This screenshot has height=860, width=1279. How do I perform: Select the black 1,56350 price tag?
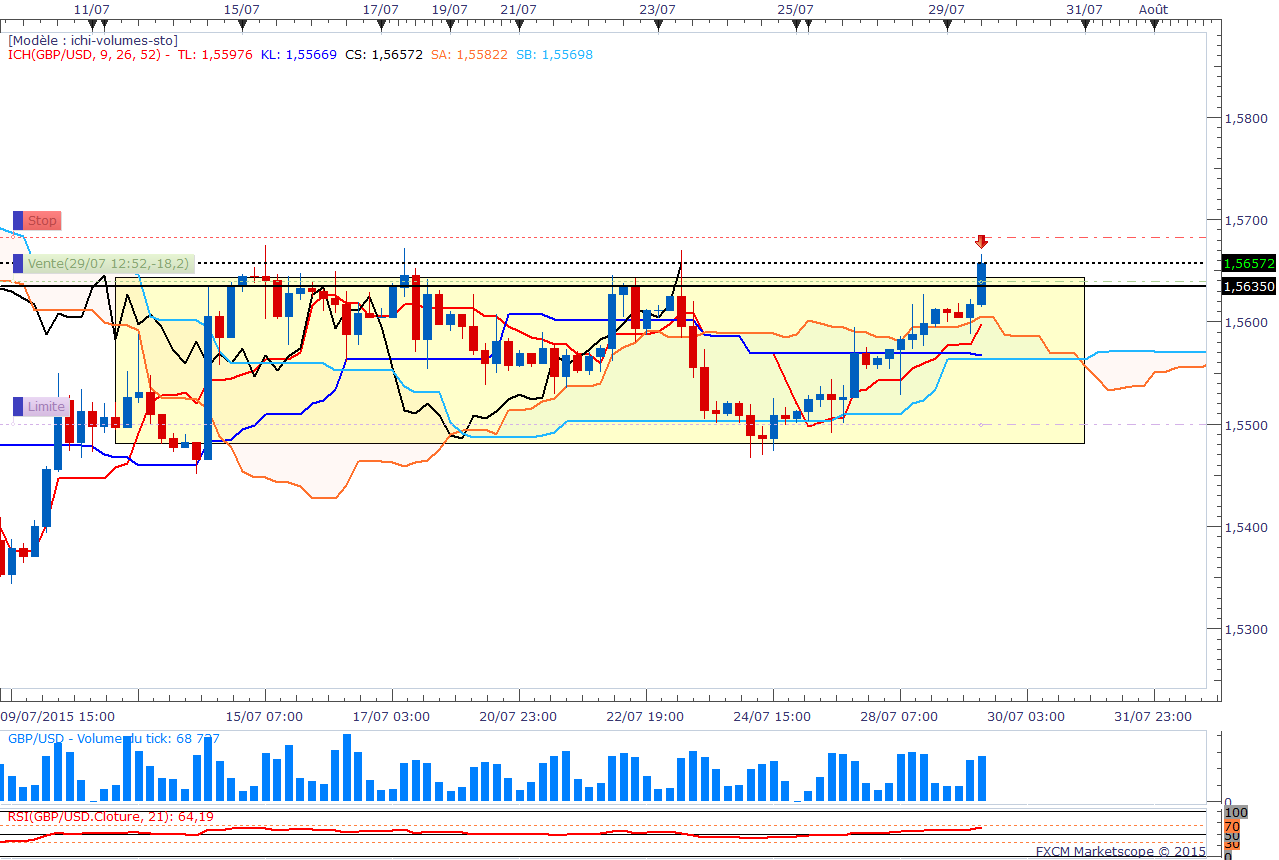tap(1249, 286)
